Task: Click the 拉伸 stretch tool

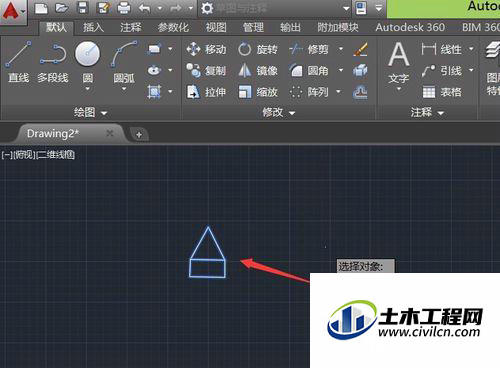Action: point(206,92)
